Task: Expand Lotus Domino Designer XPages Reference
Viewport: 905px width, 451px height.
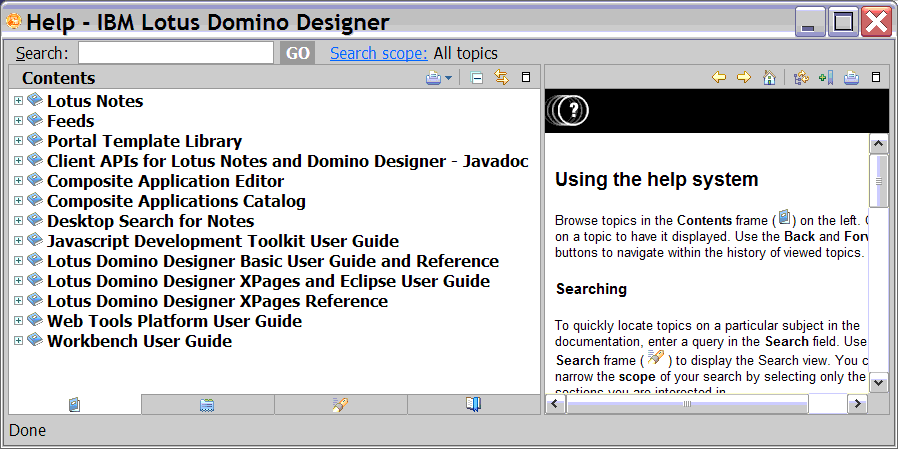Action: point(18,300)
